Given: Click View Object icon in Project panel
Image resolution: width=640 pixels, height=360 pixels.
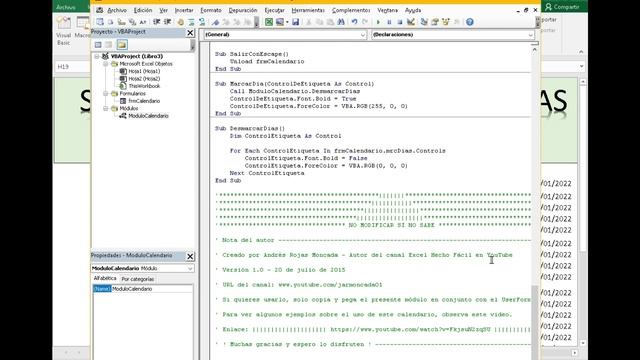Looking at the screenshot, I should point(109,44).
